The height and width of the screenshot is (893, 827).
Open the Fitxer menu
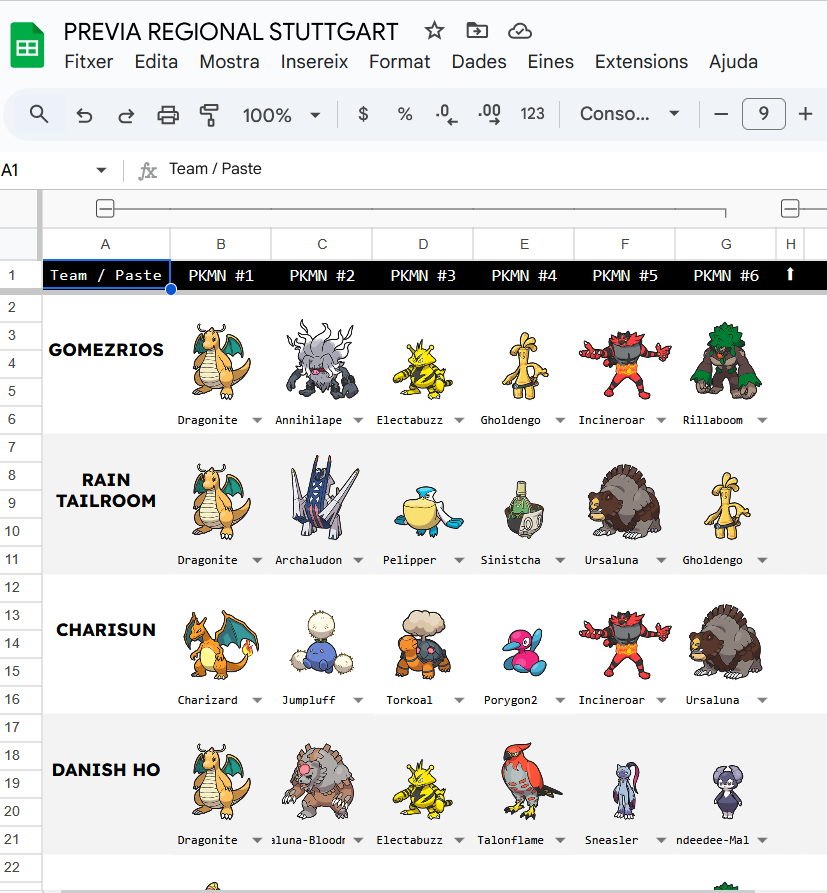(88, 62)
